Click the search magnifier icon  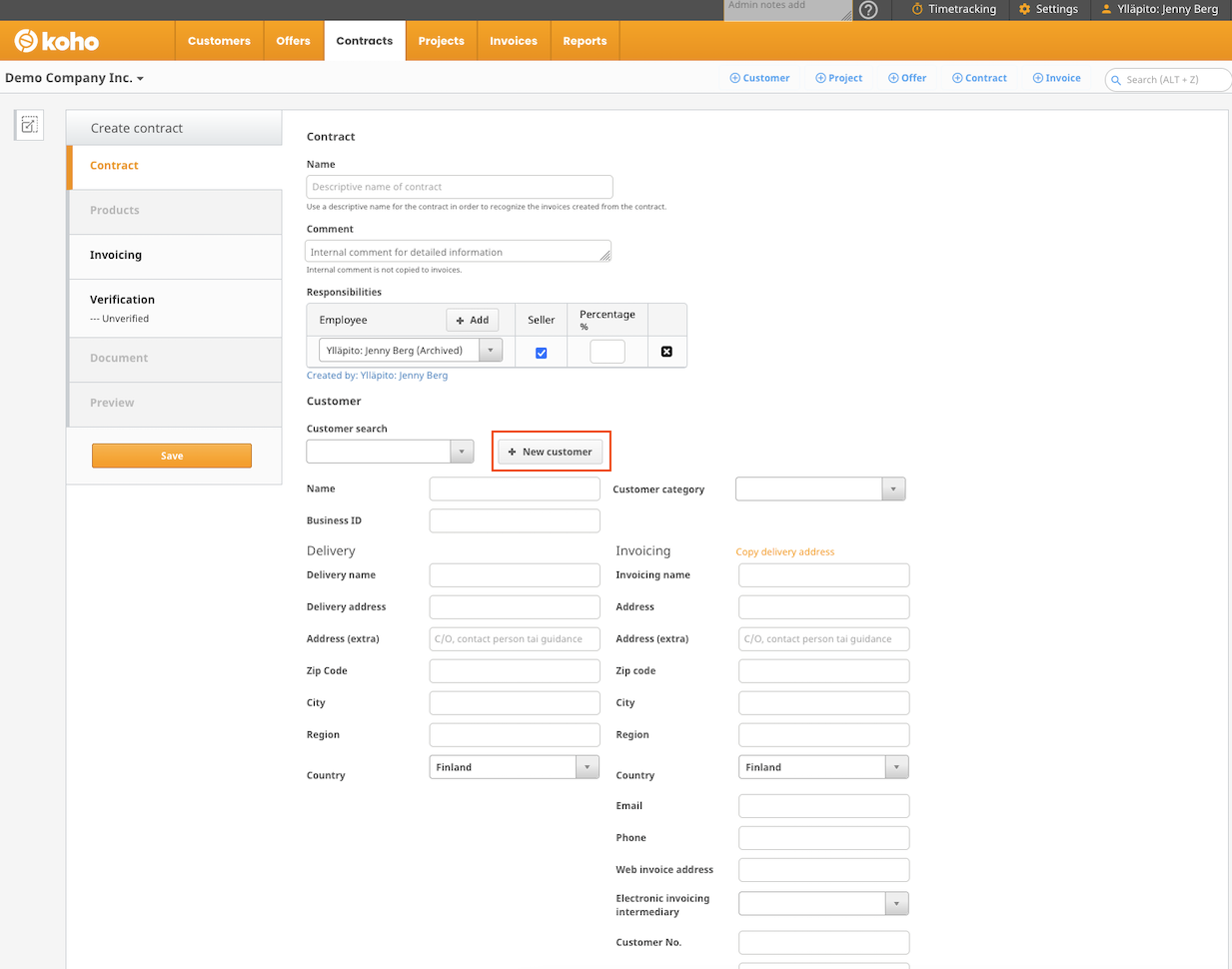click(1115, 80)
